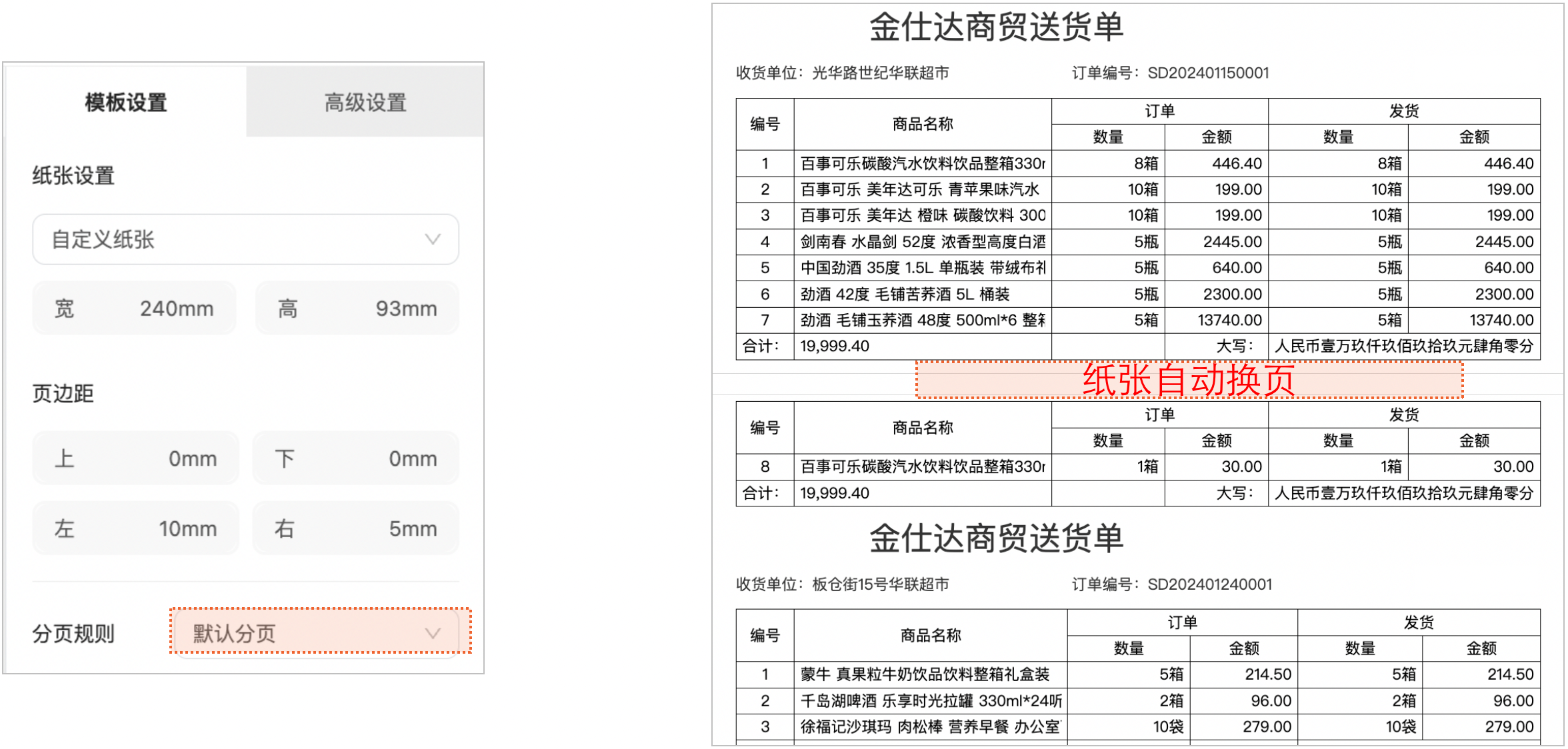Click the first table's 商品名称 header
This screenshot has height=749, width=1568.
923,124
